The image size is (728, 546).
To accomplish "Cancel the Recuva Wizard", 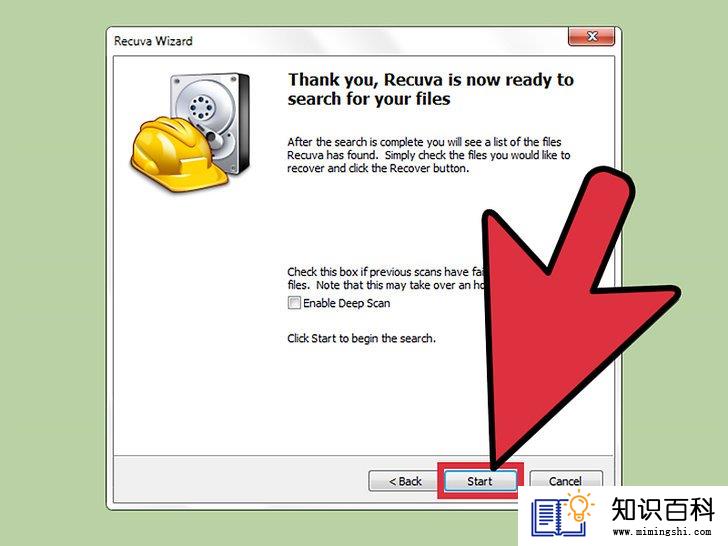I will pyautogui.click(x=566, y=480).
